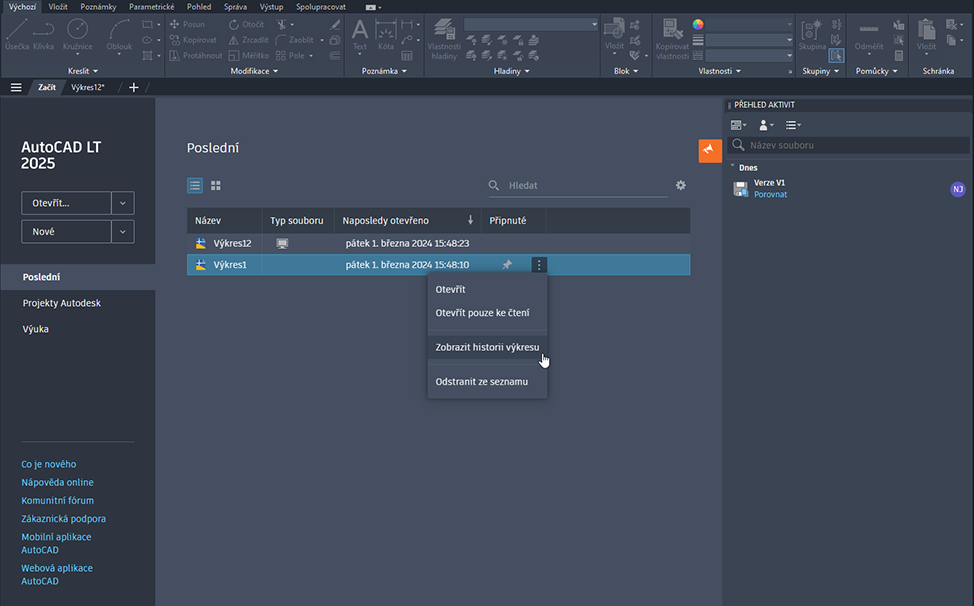Select the Otočit rotate tool

click(x=246, y=24)
